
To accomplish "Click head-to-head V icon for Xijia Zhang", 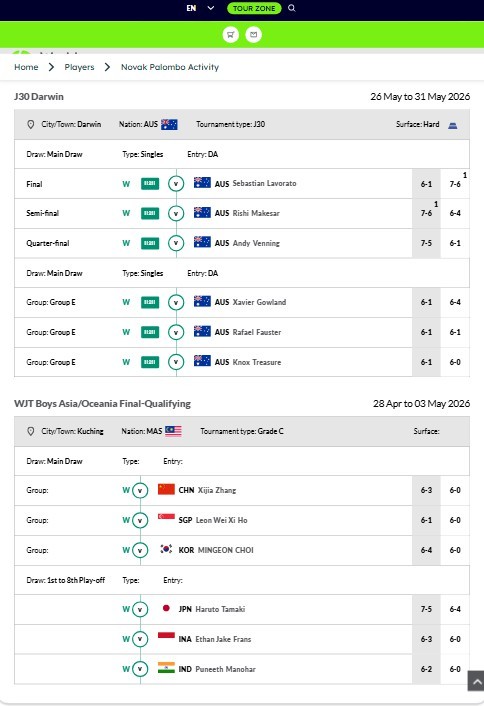I will point(140,490).
